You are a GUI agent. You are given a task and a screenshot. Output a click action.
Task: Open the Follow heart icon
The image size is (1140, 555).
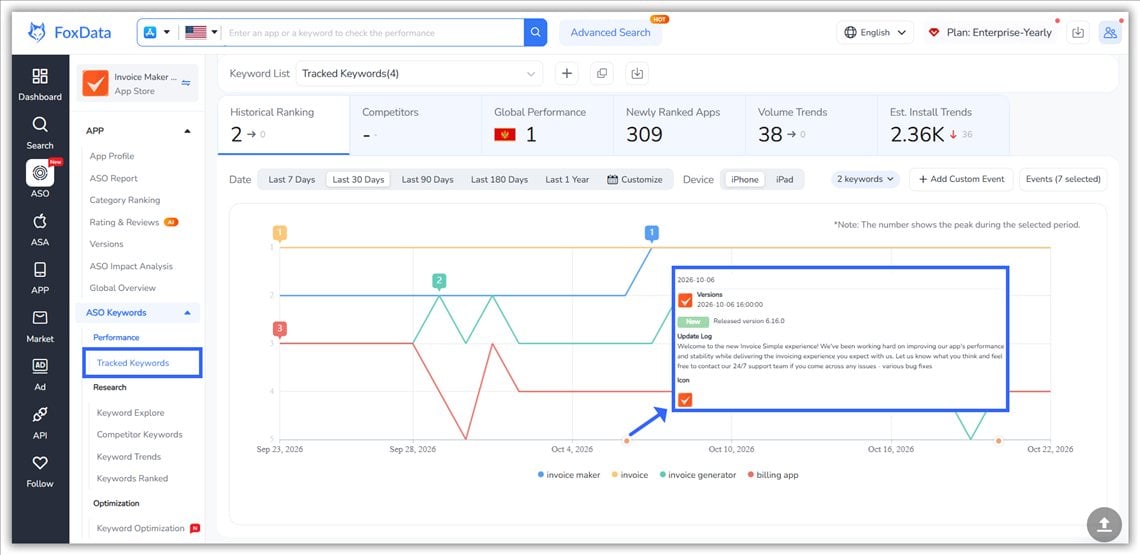pos(40,463)
